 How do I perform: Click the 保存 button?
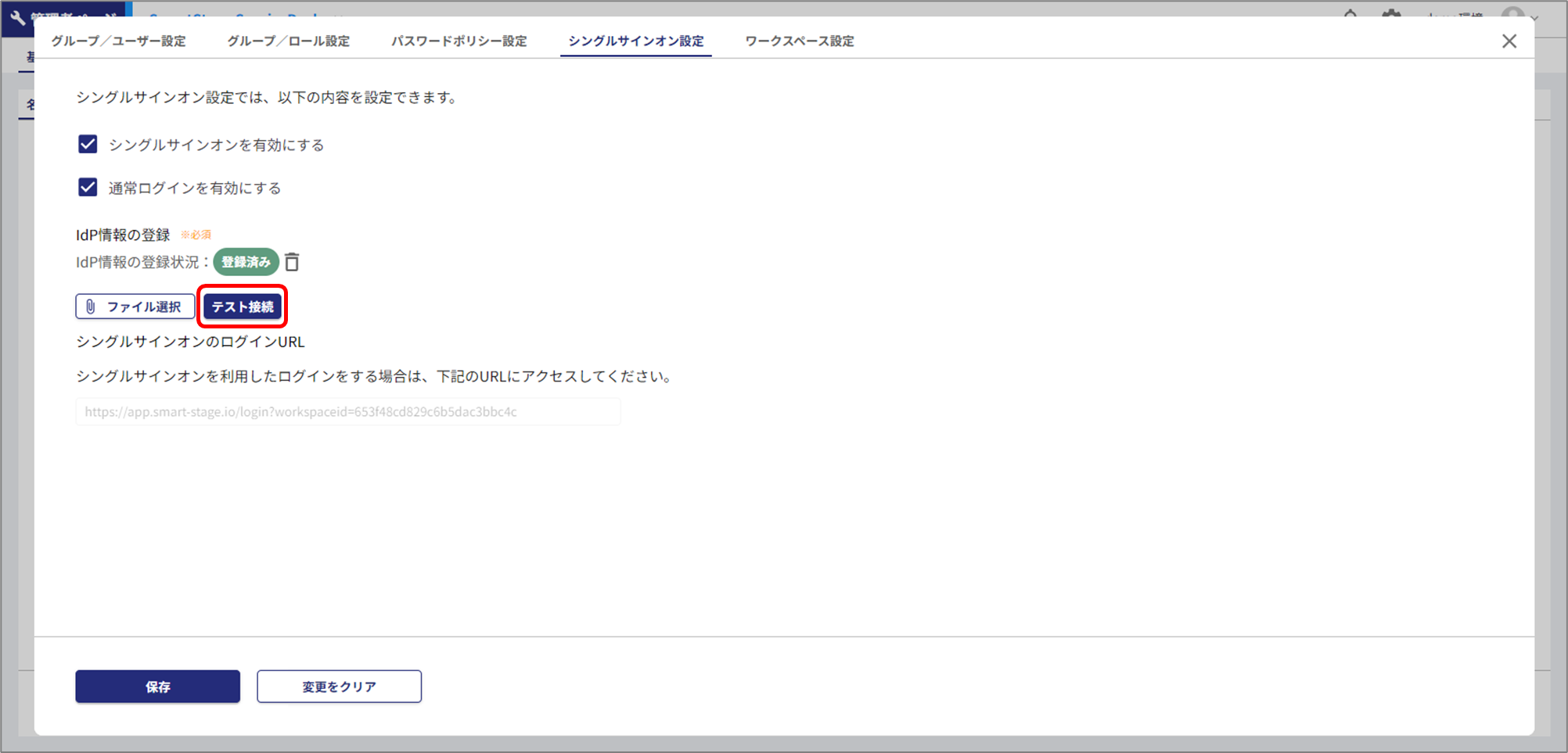157,687
